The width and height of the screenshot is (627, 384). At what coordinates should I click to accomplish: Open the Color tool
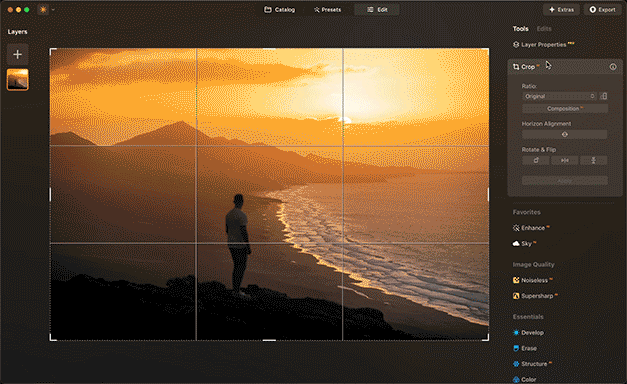[525, 379]
